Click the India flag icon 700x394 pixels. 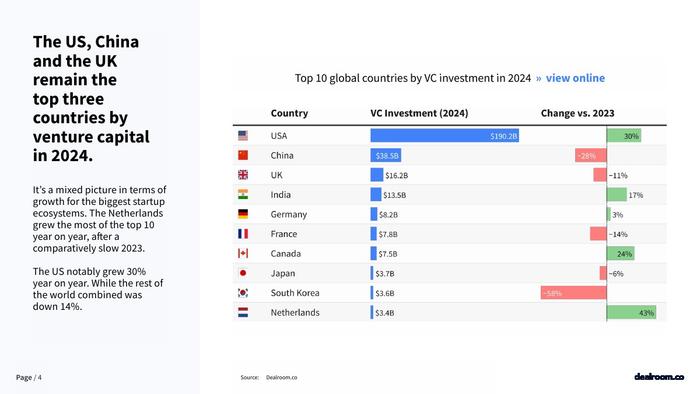coord(243,195)
